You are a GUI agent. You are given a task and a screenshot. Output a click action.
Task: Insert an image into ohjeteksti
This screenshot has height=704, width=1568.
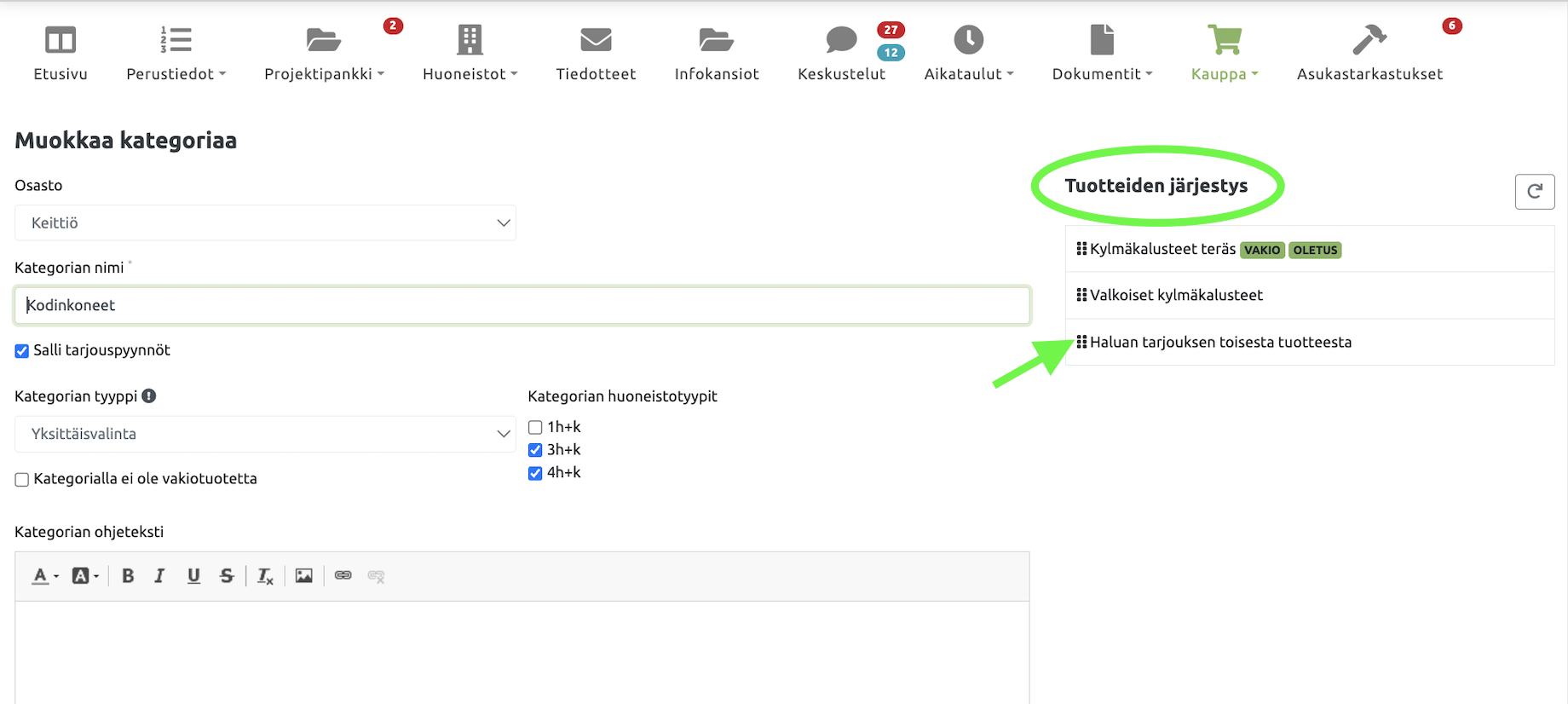[304, 576]
